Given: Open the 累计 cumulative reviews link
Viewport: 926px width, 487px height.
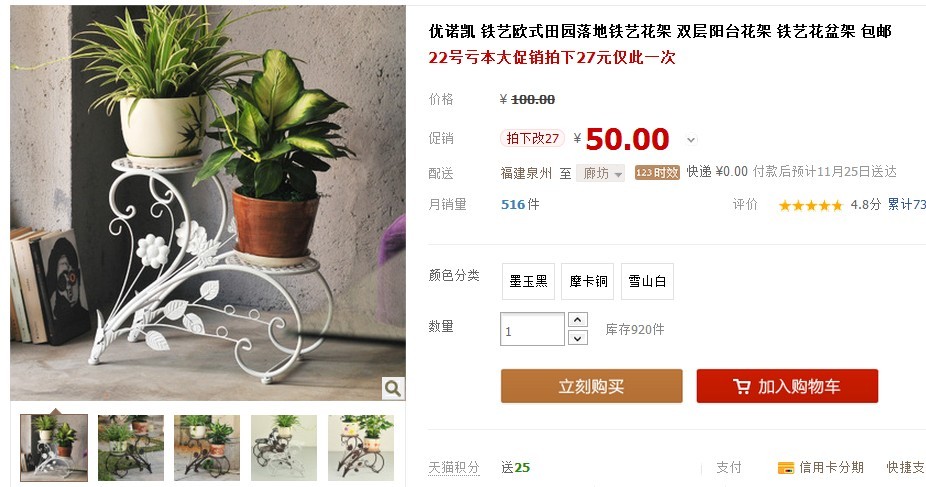Looking at the screenshot, I should tap(907, 205).
